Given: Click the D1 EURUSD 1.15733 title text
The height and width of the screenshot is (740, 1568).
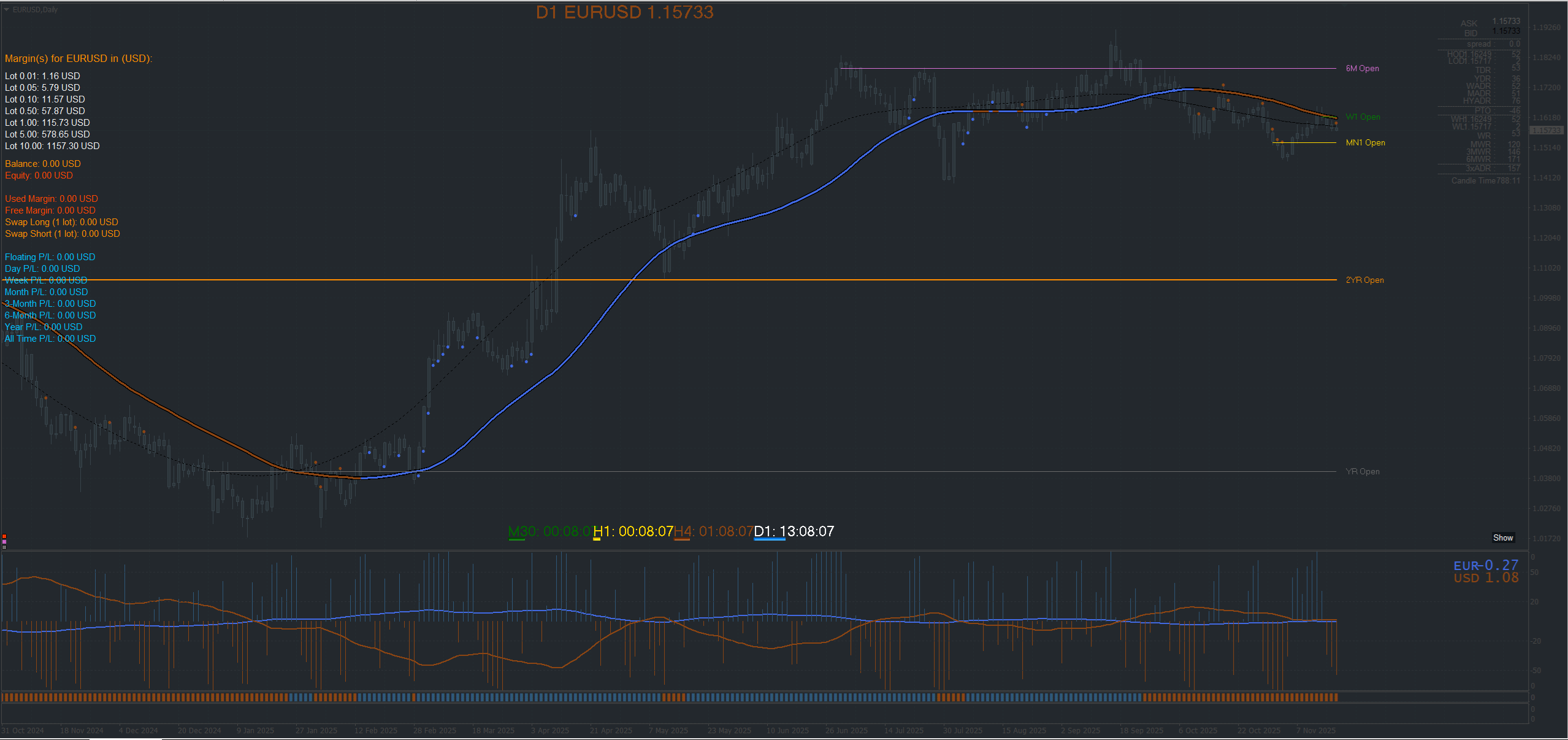Looking at the screenshot, I should click(624, 12).
